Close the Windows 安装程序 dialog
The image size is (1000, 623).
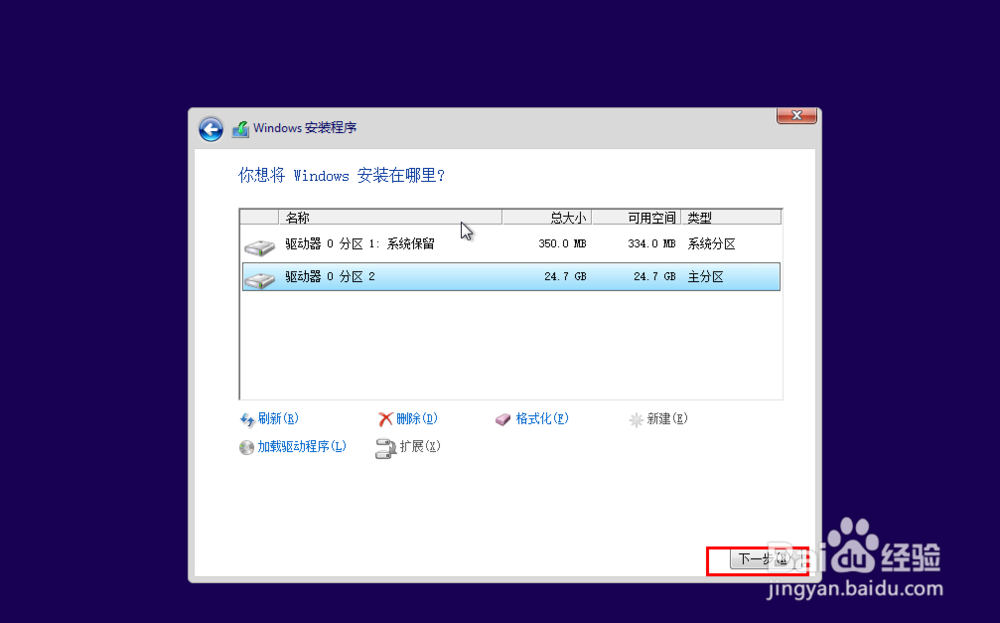pos(797,115)
